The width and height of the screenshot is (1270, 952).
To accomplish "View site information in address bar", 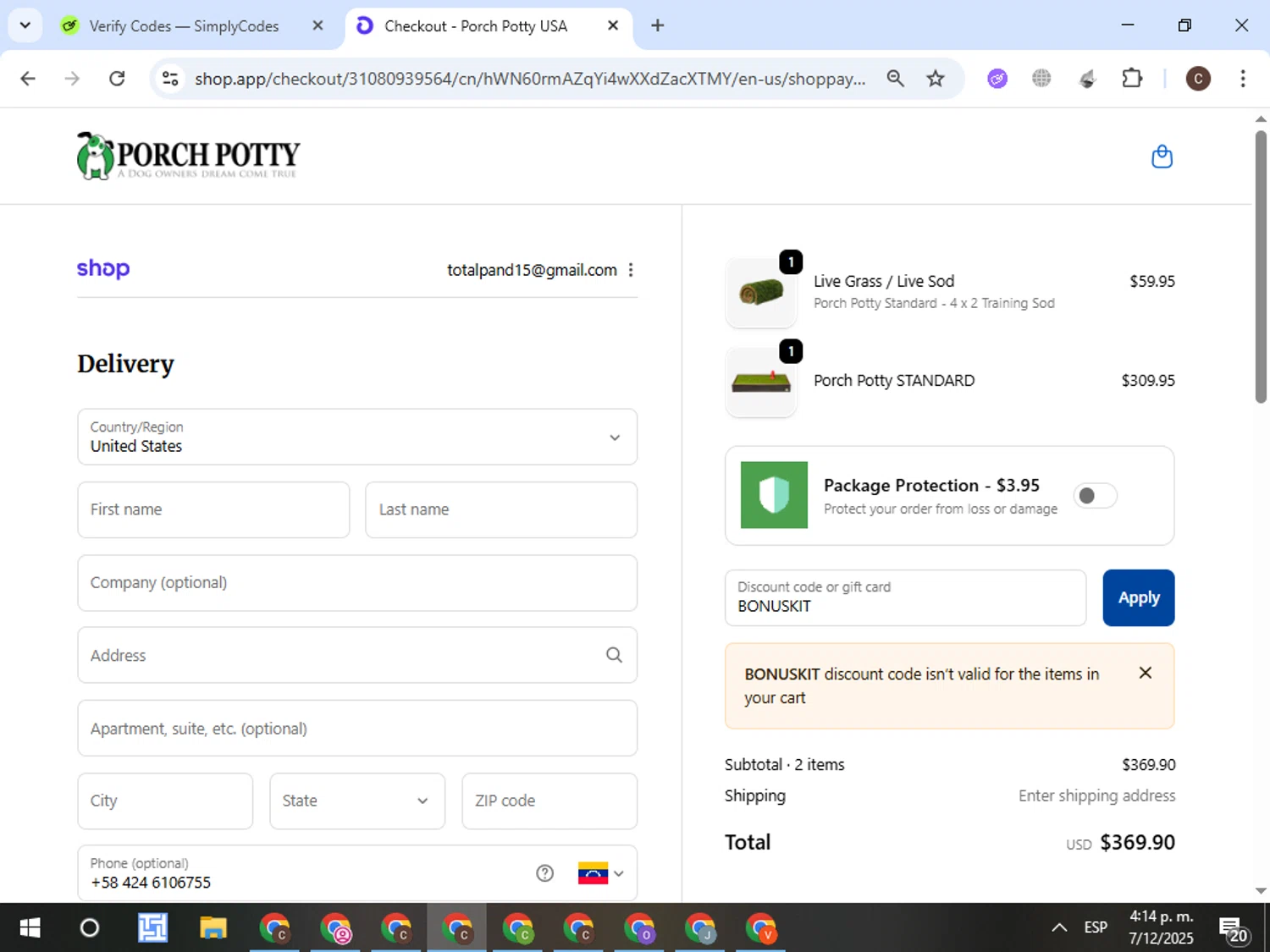I will tap(170, 79).
